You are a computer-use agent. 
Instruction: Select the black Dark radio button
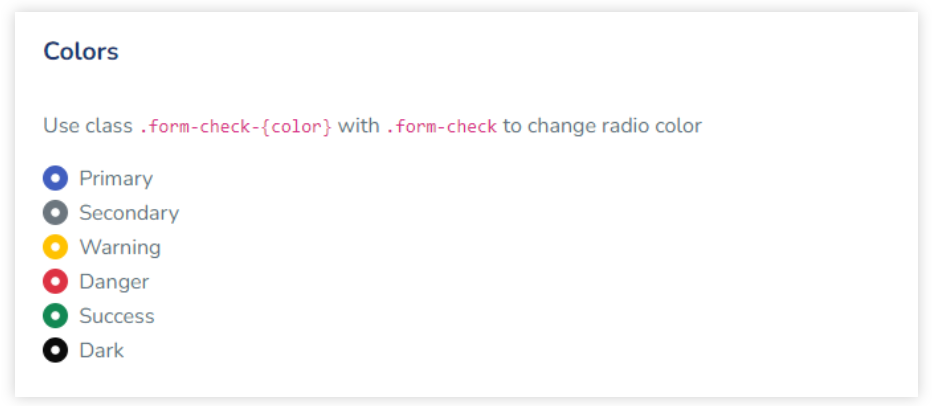point(55,351)
